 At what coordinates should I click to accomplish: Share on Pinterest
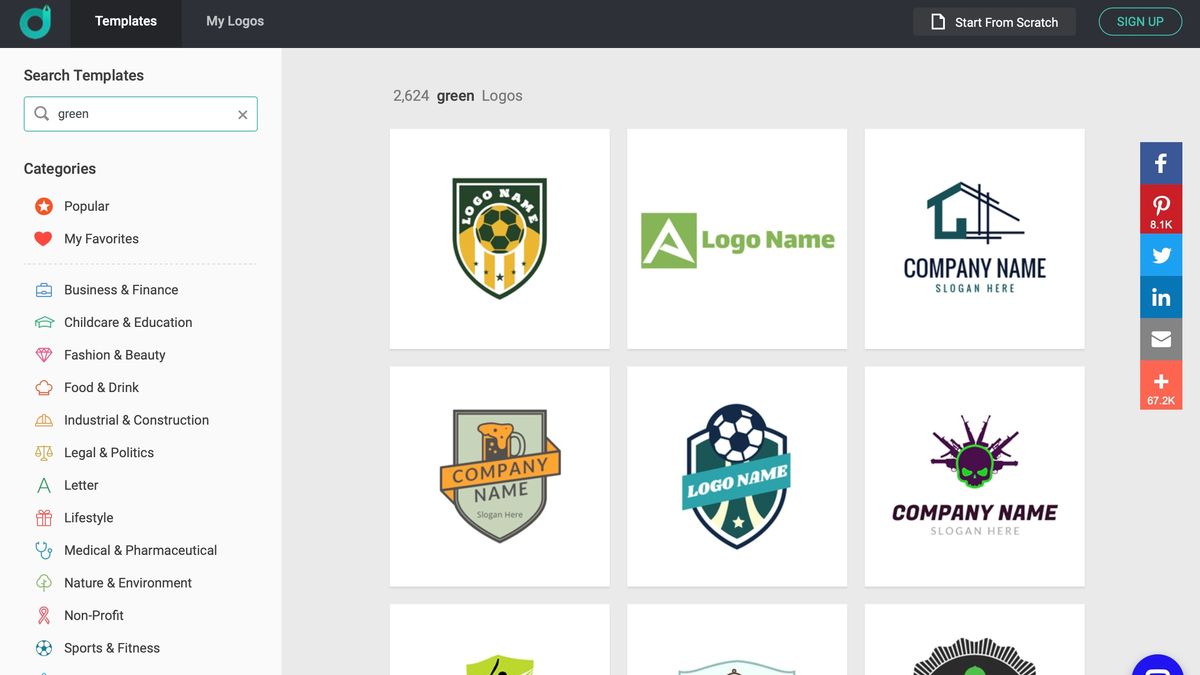click(1161, 210)
